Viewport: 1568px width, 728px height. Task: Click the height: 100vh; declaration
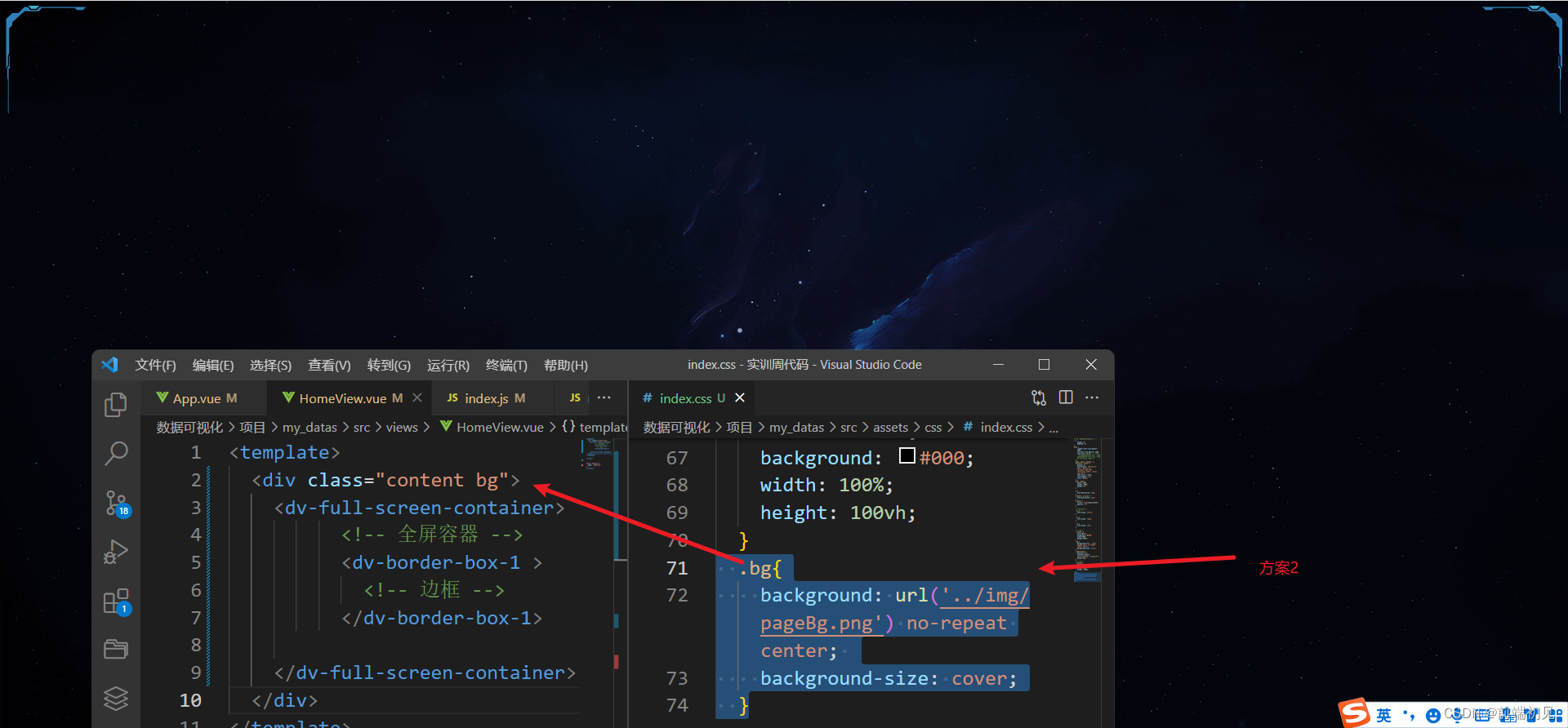[838, 513]
